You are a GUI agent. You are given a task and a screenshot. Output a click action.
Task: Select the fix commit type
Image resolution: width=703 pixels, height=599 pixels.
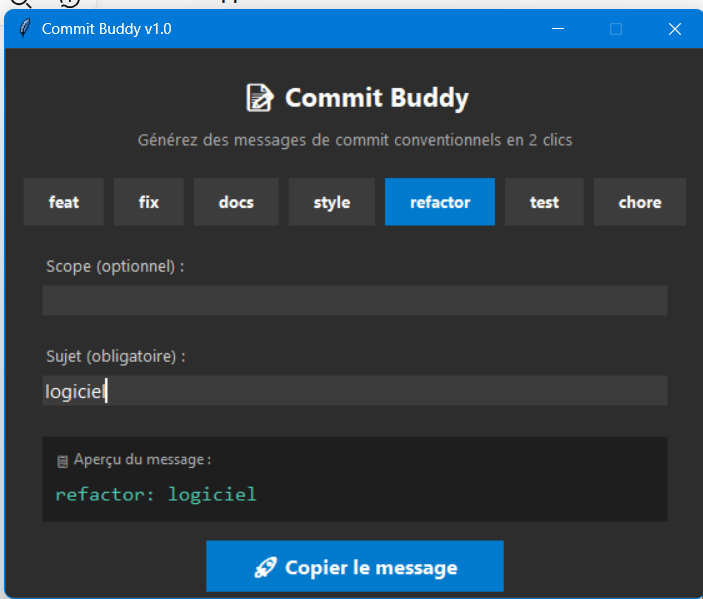point(148,202)
